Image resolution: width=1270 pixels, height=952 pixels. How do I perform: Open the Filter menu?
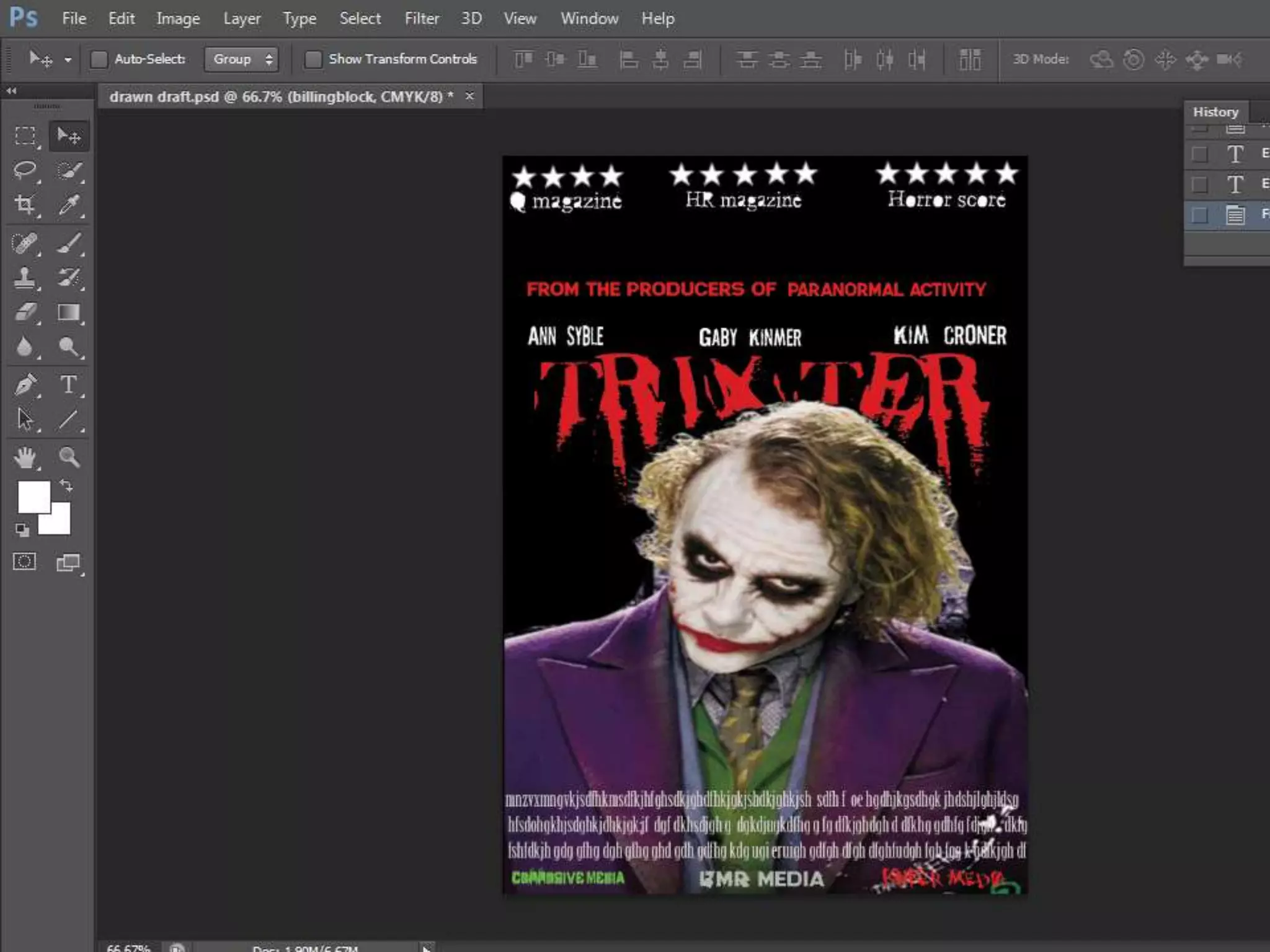click(x=421, y=19)
